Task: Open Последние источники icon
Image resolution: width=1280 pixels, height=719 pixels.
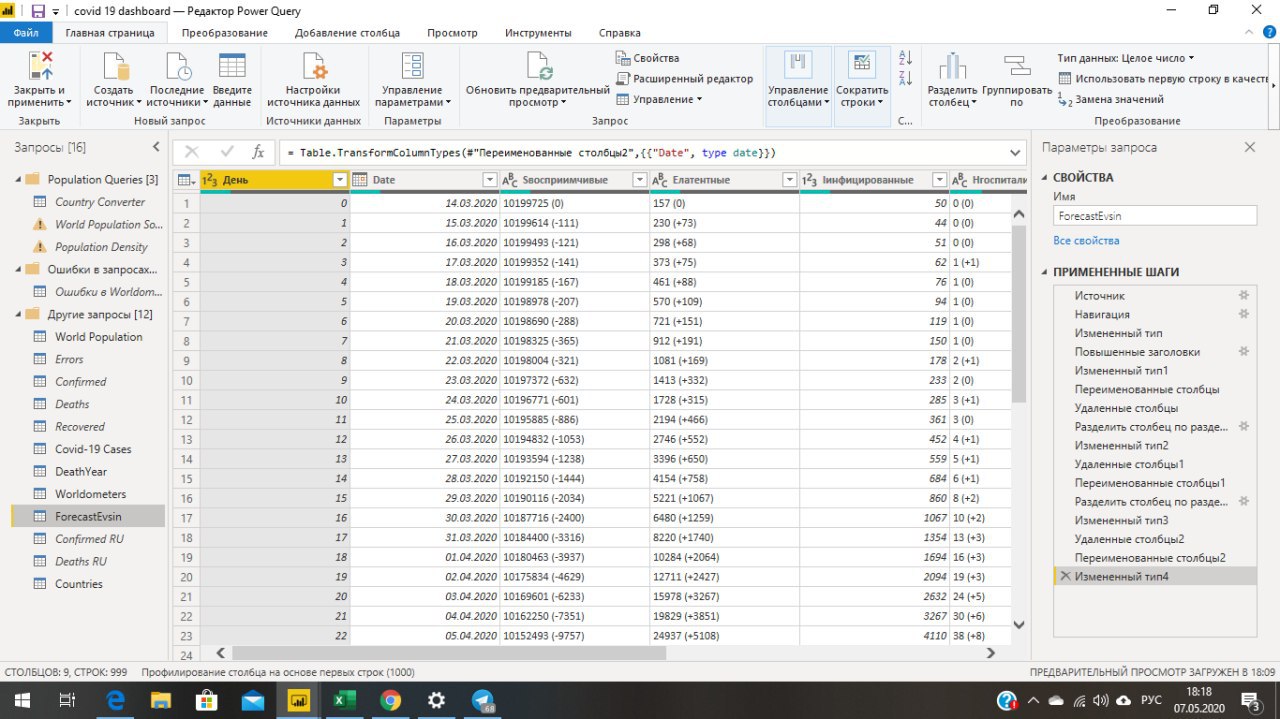Action: click(x=177, y=66)
